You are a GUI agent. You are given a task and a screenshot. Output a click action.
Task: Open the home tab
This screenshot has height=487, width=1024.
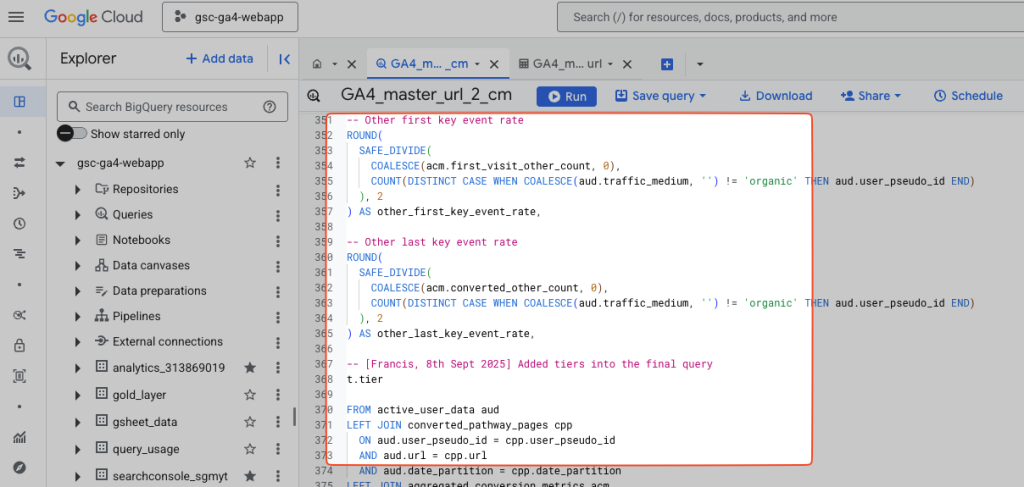[317, 64]
